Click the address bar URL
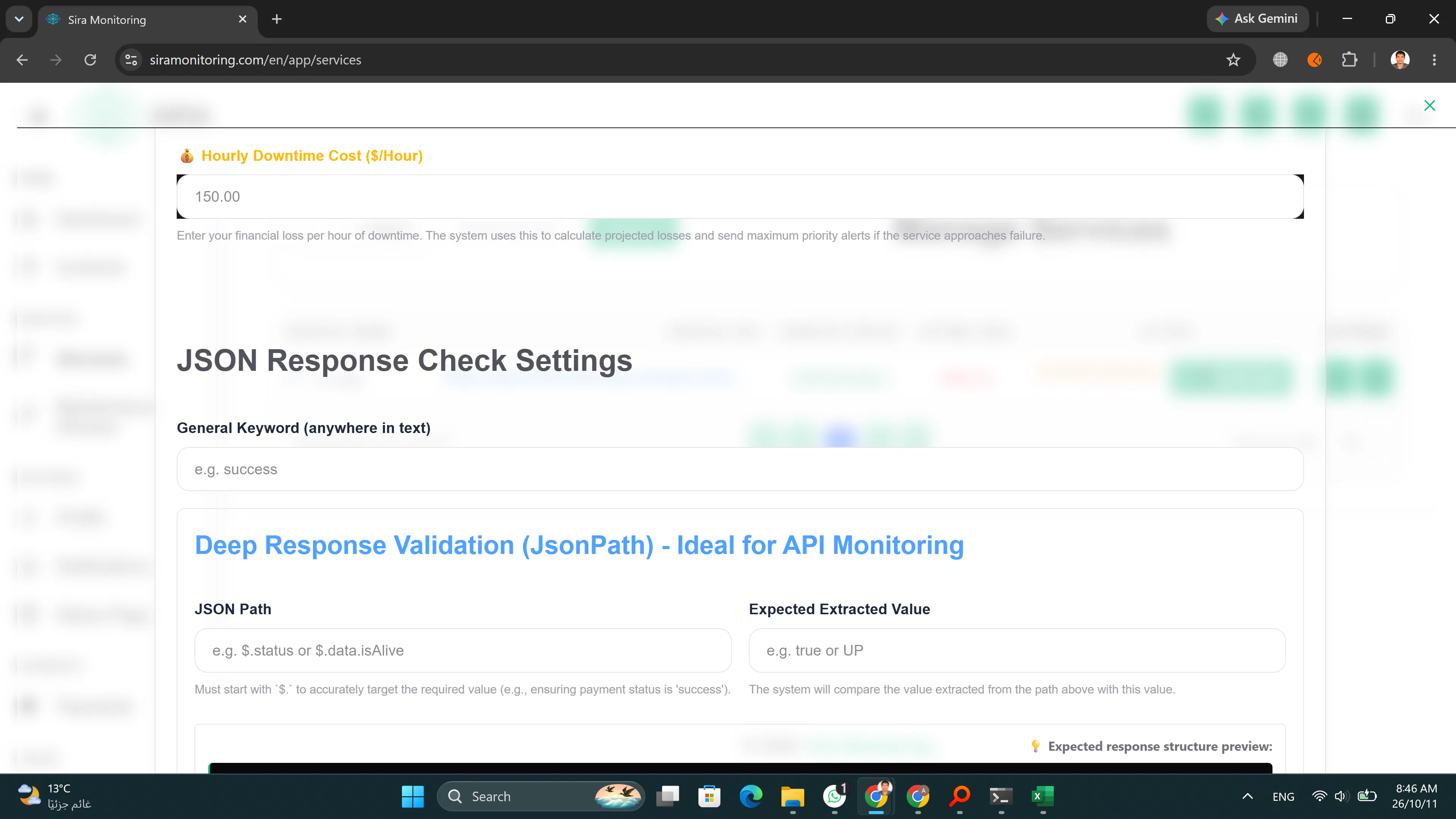This screenshot has height=819, width=1456. (256, 60)
